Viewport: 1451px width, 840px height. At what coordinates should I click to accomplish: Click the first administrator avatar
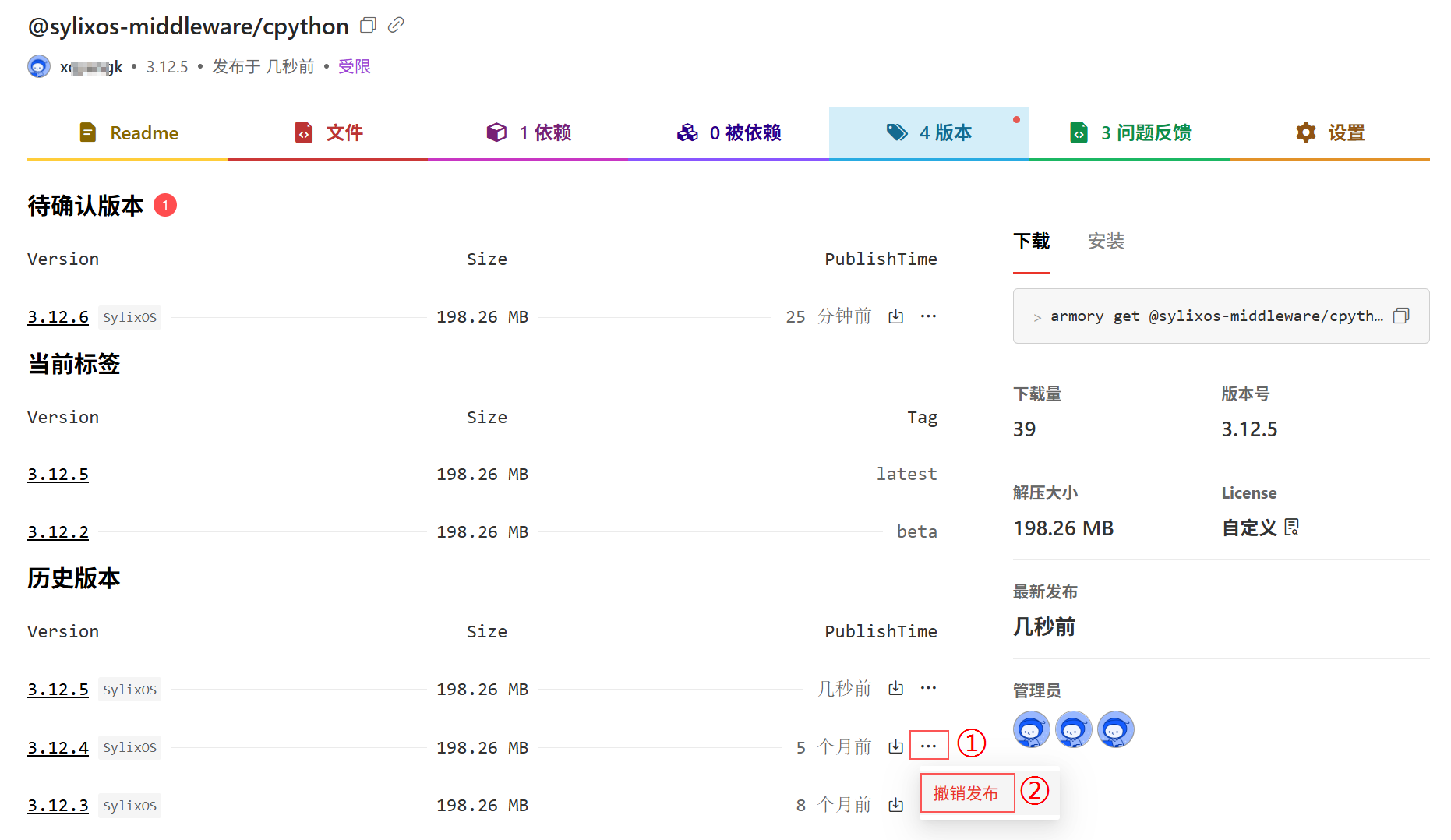click(1031, 730)
